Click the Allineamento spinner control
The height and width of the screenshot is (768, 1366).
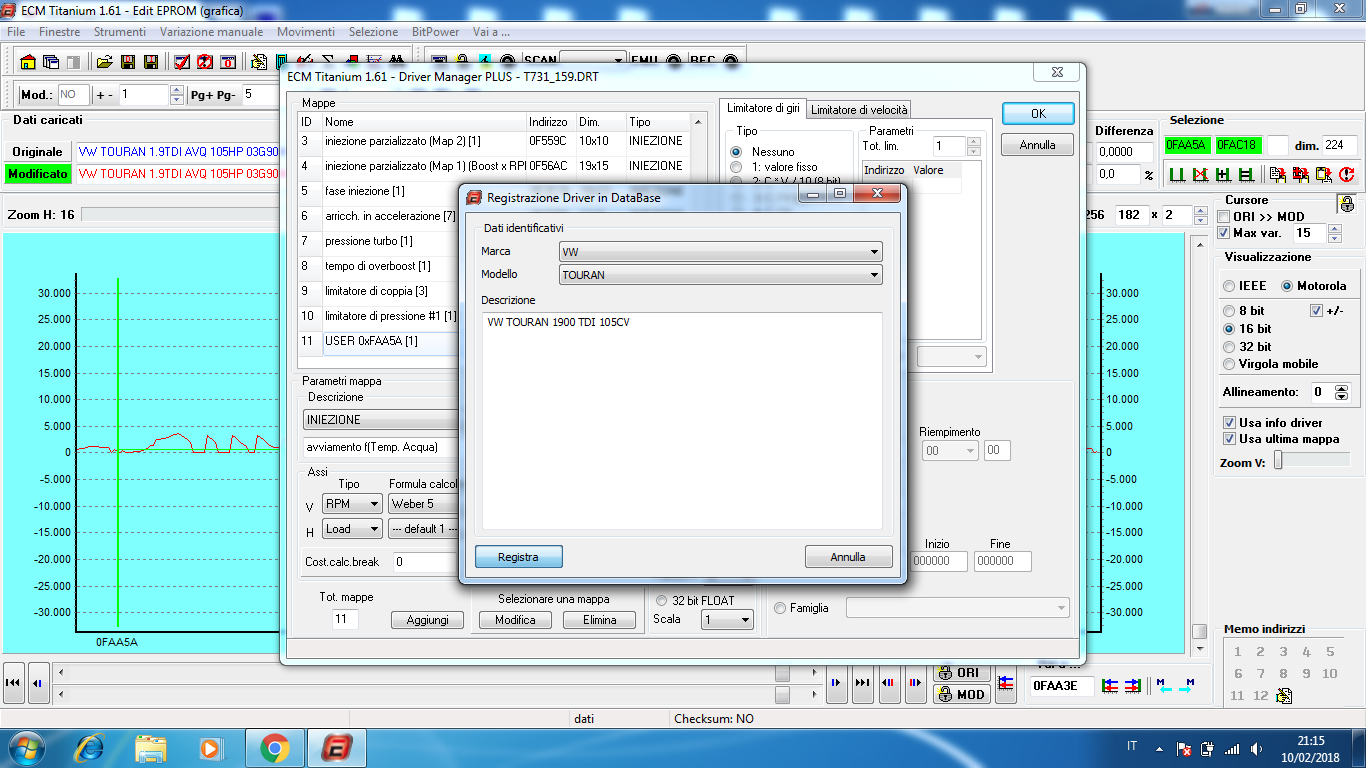click(1342, 392)
